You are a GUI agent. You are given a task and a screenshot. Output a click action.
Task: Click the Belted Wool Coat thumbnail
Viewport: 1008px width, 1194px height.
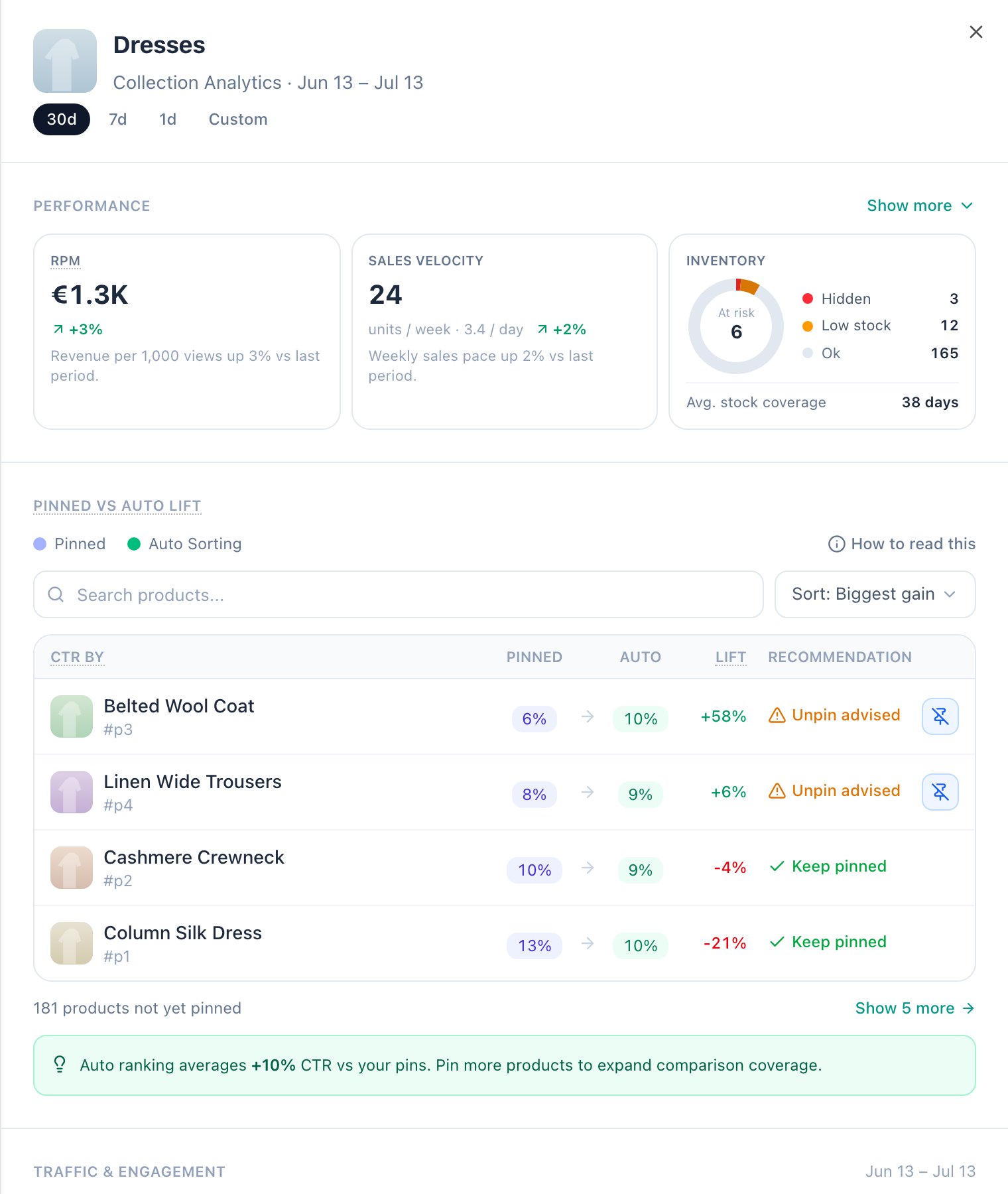coord(72,716)
